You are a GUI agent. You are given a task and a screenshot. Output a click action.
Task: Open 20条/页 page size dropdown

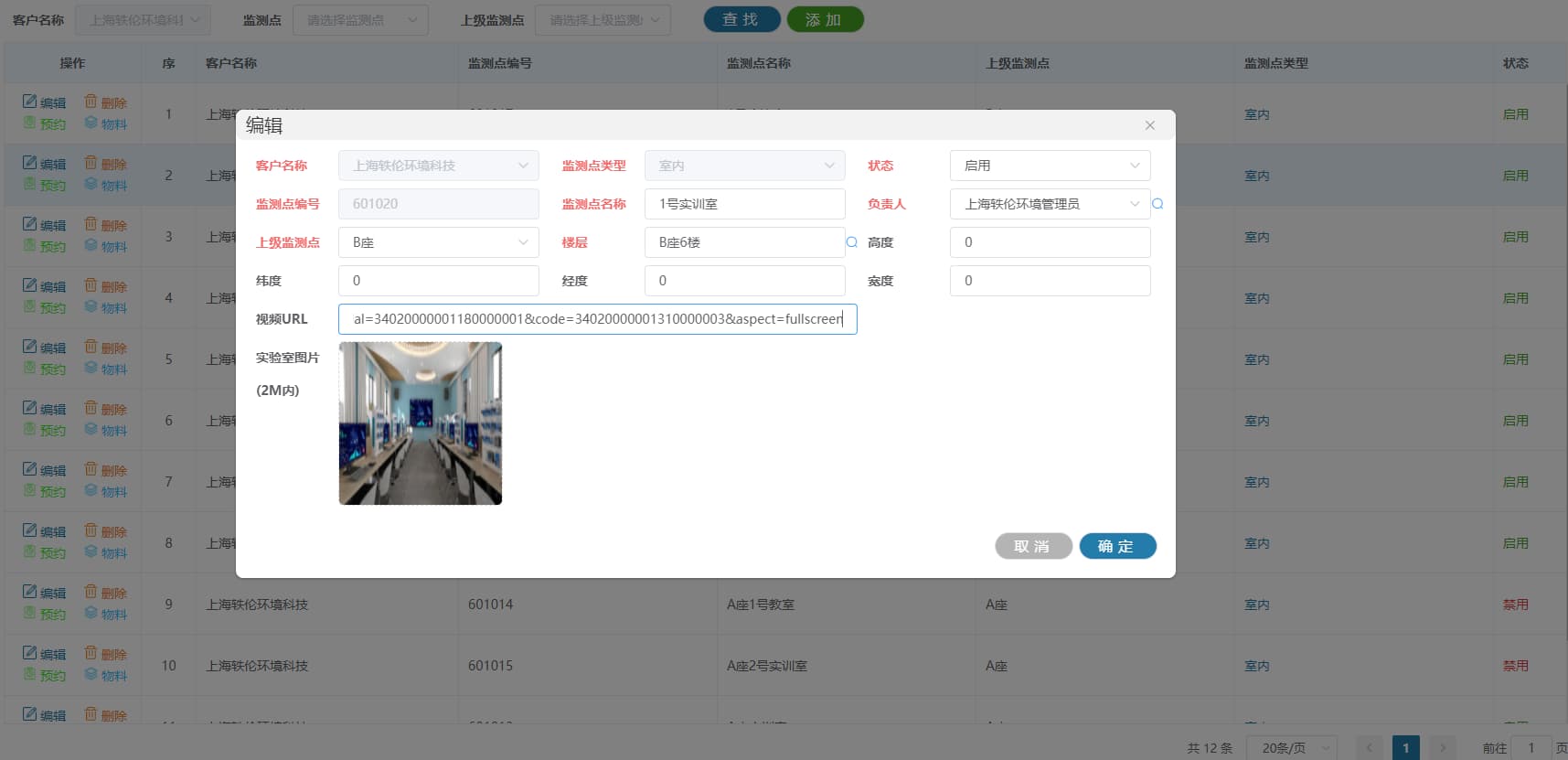click(1293, 748)
